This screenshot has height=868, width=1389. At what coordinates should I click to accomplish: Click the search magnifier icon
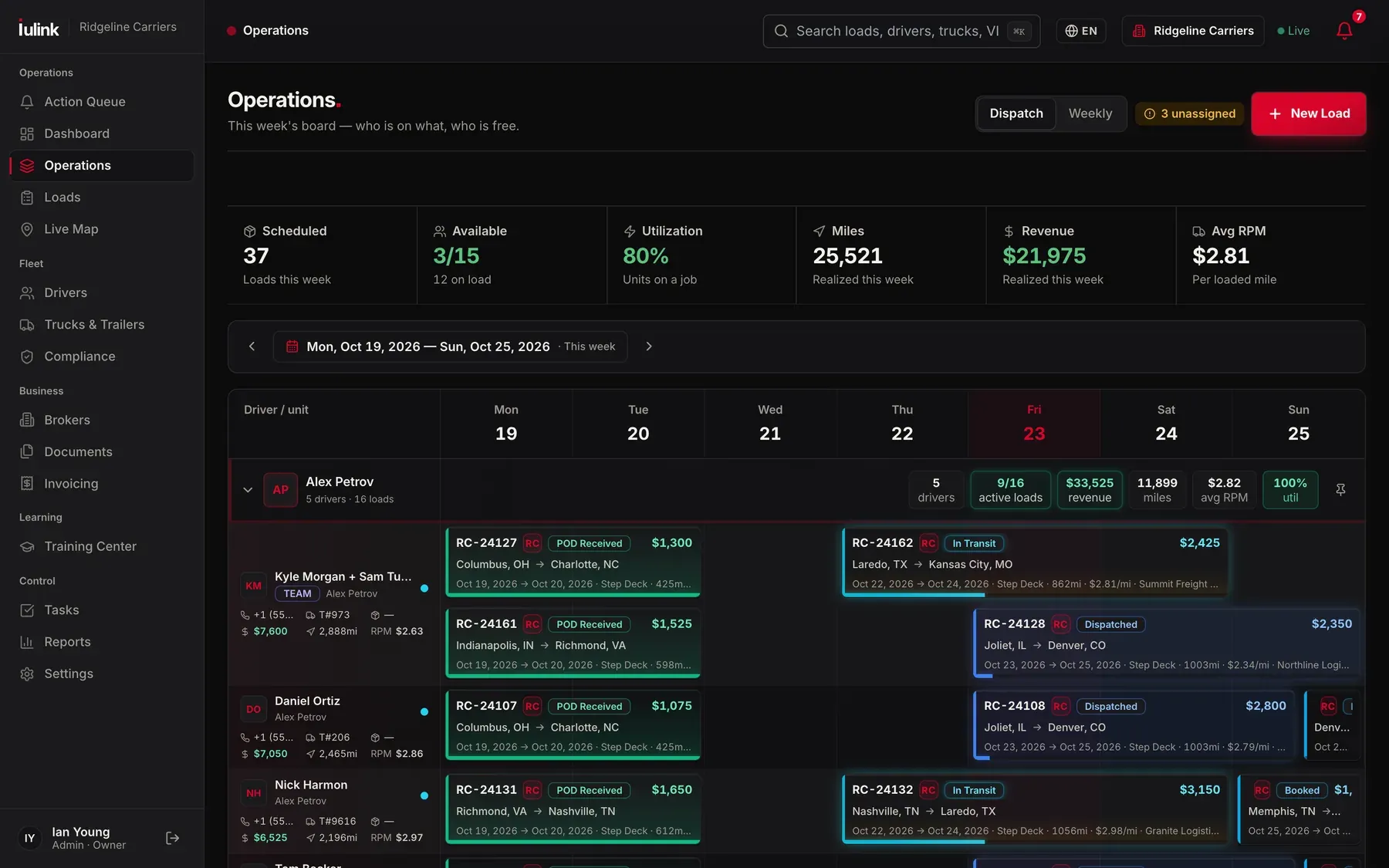tap(781, 31)
